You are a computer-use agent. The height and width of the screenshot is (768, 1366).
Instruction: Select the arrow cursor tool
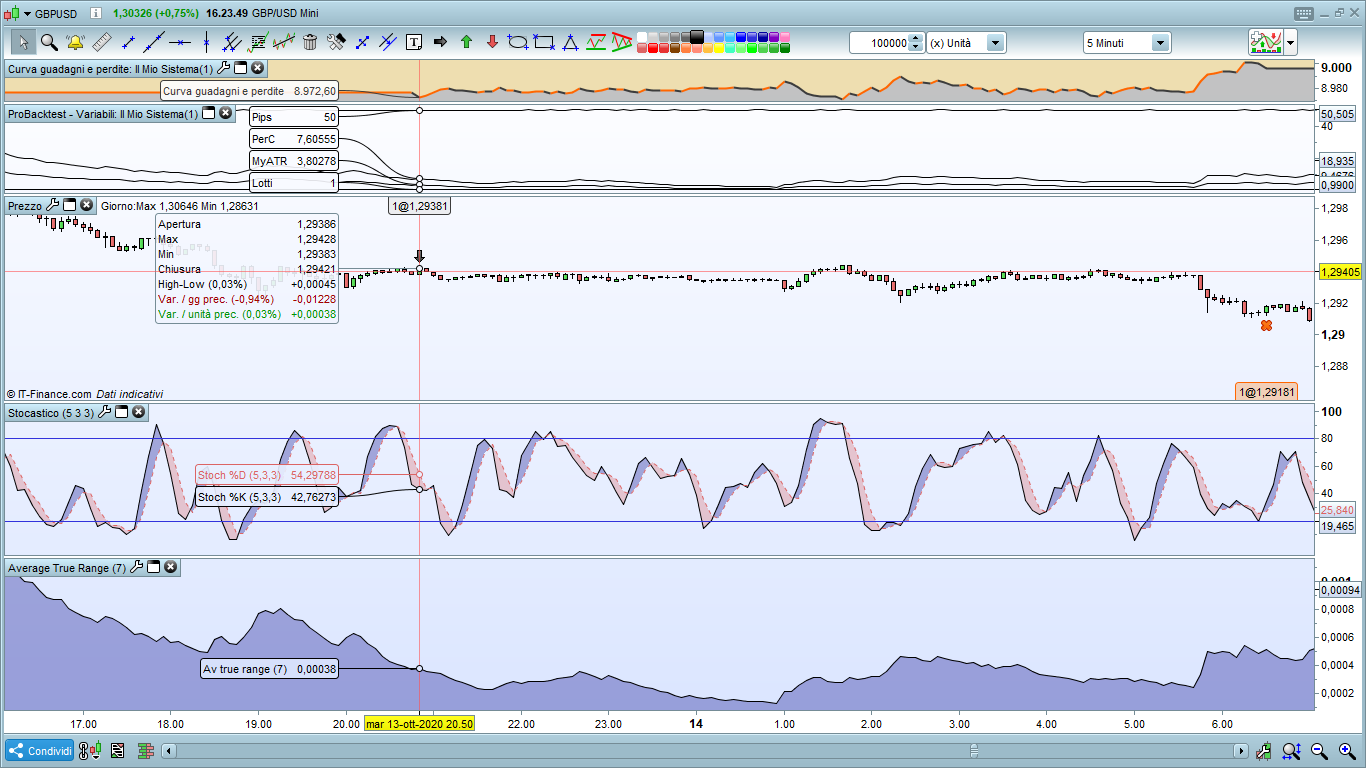pos(24,42)
